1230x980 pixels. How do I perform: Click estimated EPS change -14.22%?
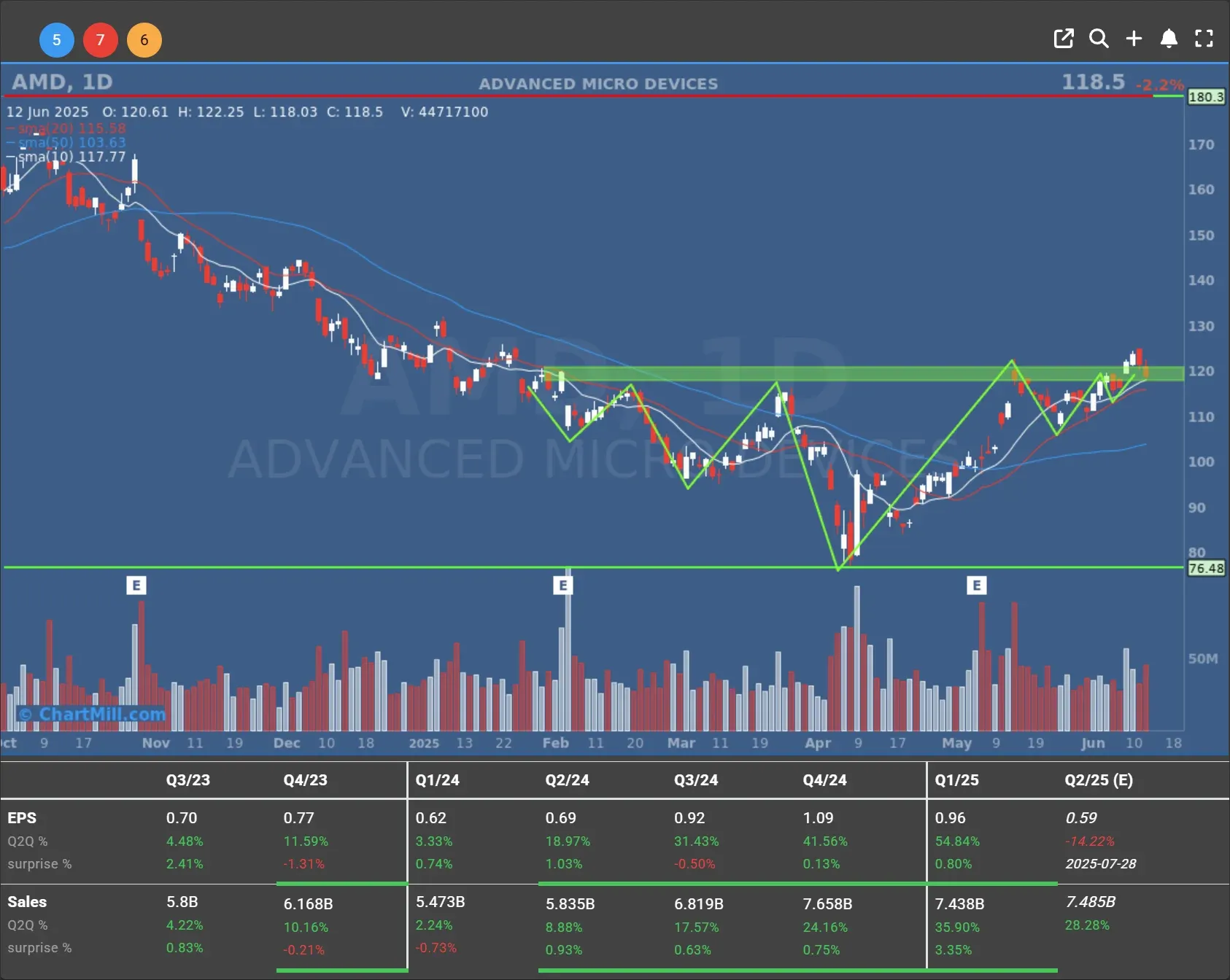coord(1090,841)
